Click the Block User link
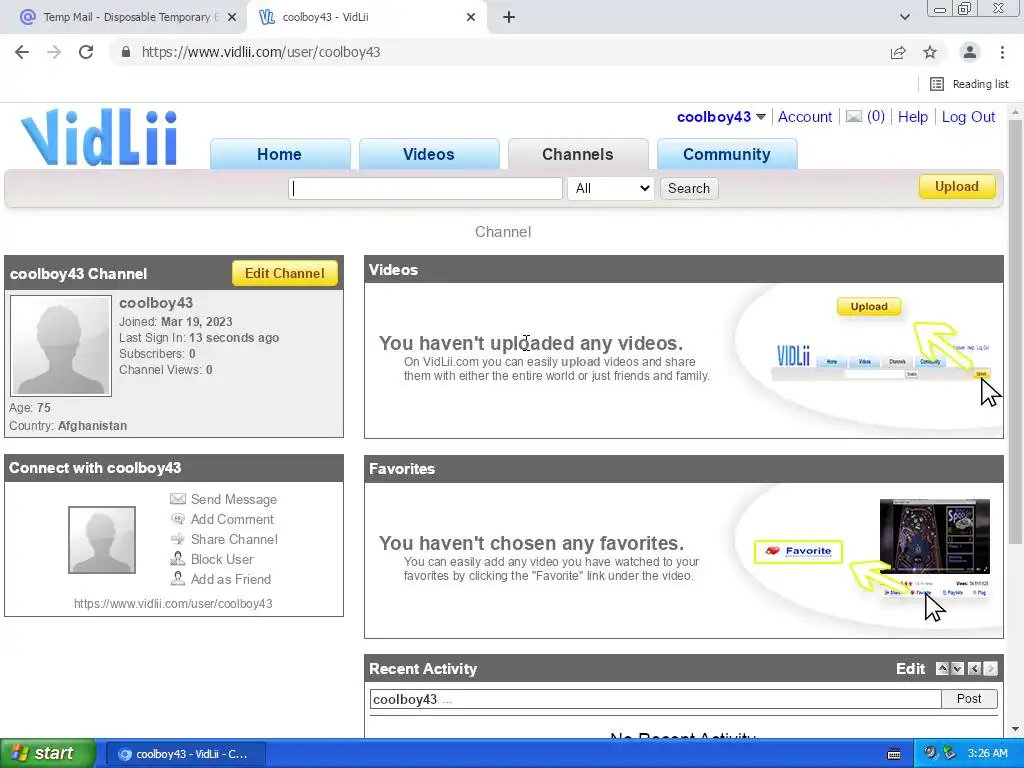Viewport: 1024px width, 768px height. [222, 559]
